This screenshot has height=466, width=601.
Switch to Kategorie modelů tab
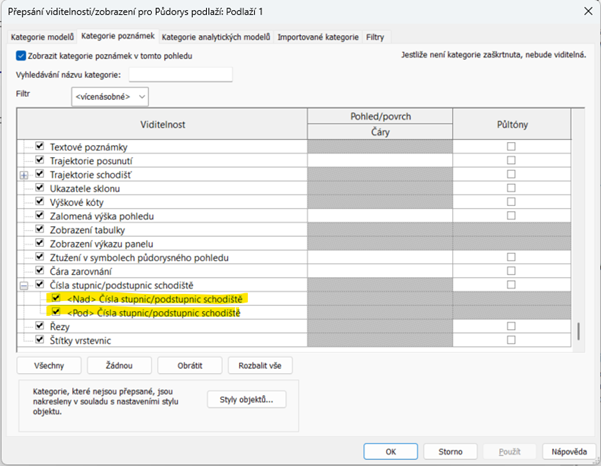click(x=42, y=37)
